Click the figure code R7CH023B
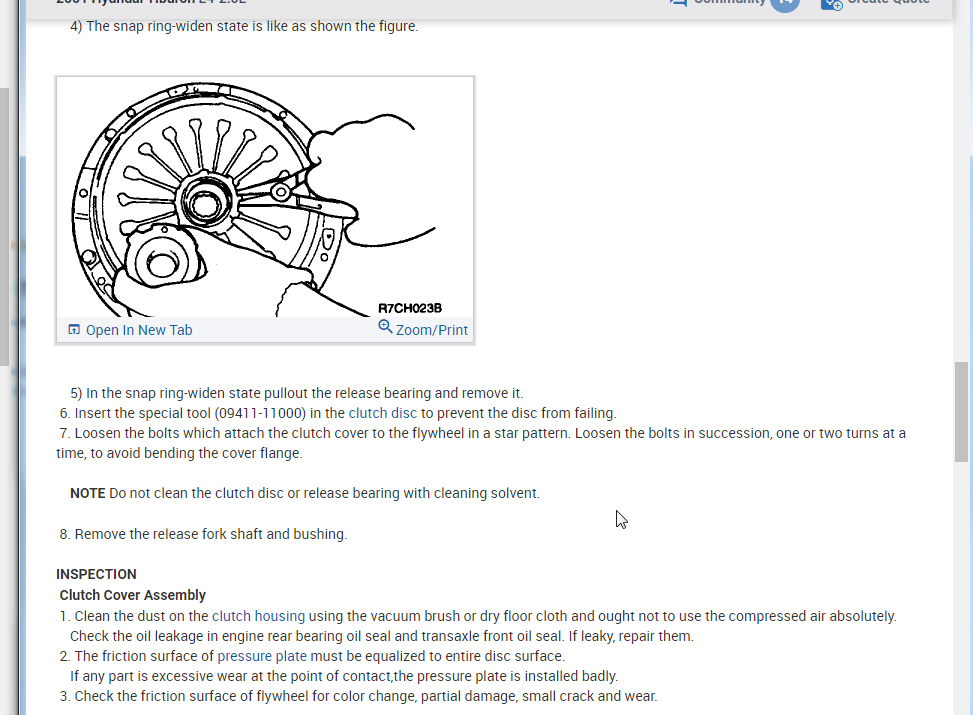Viewport: 973px width, 715px height. point(410,308)
